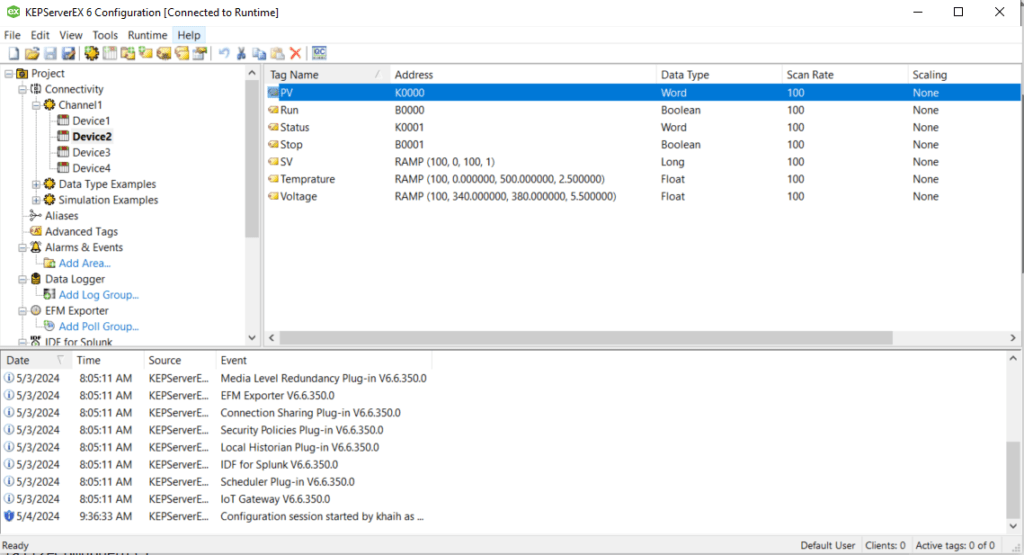Screen dimensions: 1024x555
Task: Click the event log scroll-up arrow
Action: (1013, 358)
